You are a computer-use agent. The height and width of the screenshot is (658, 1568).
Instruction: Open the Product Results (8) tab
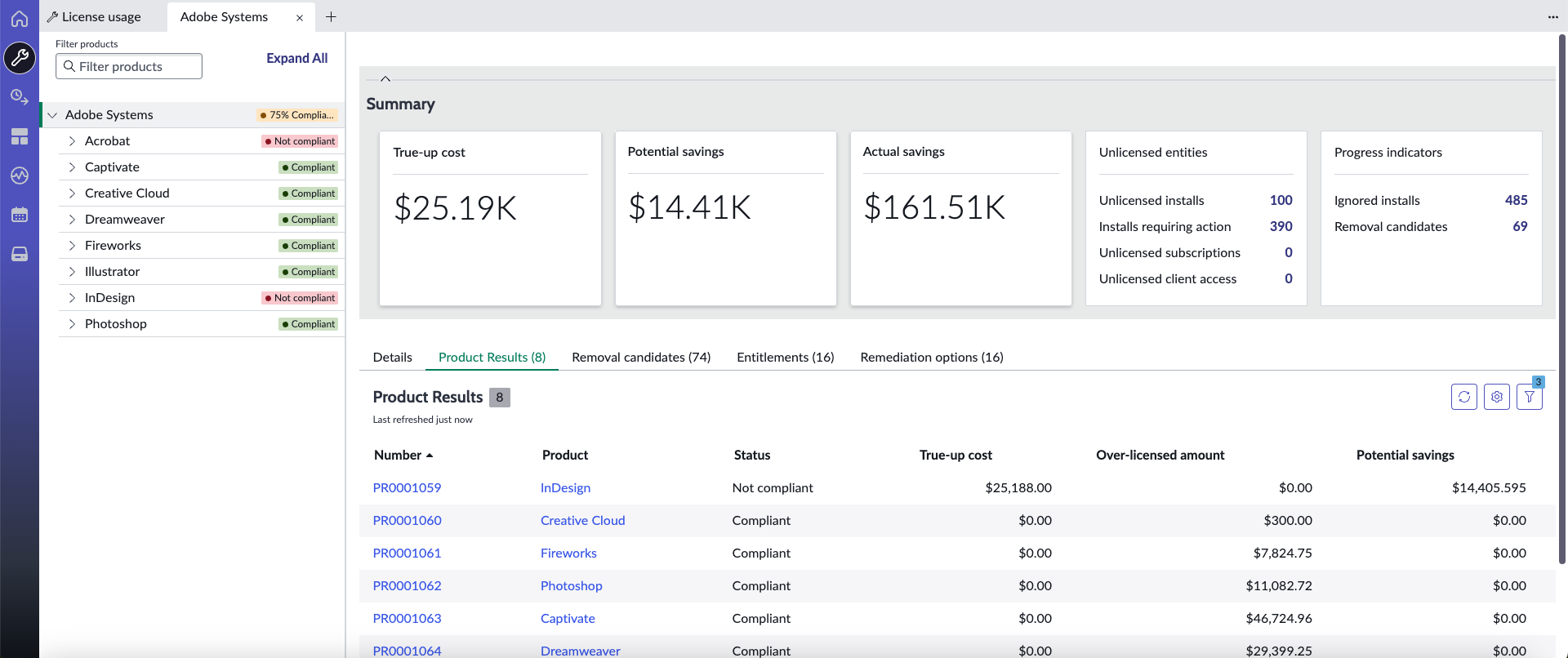tap(492, 357)
